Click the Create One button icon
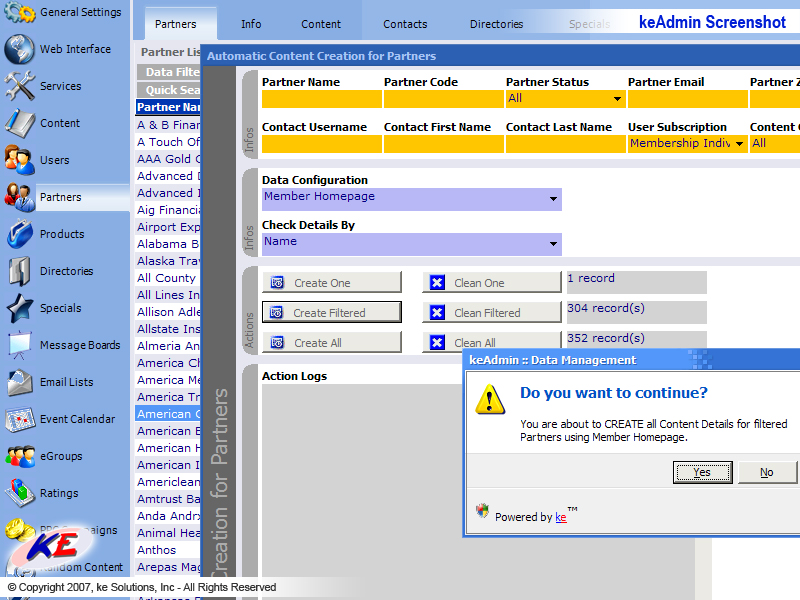The image size is (800, 600). 277,283
